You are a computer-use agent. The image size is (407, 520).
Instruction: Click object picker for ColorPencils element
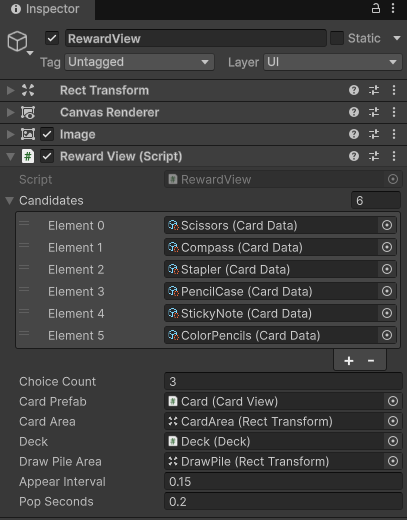(387, 335)
